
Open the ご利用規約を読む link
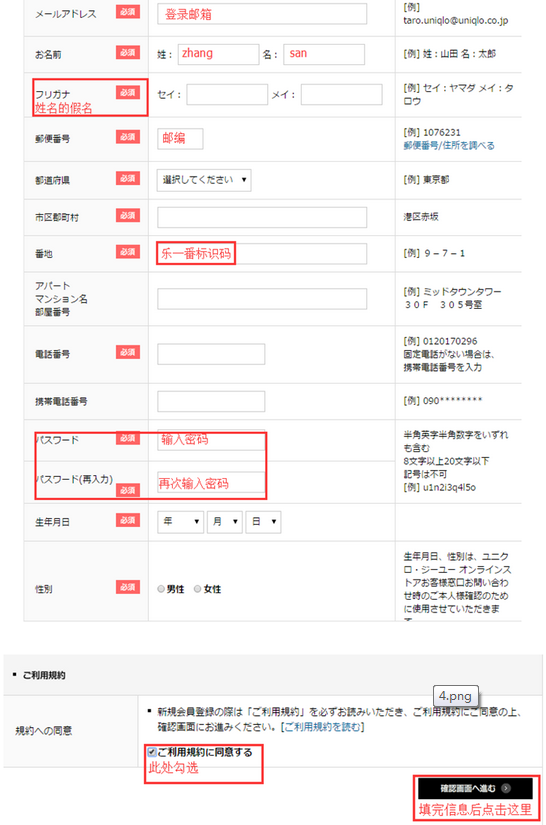pos(322,727)
